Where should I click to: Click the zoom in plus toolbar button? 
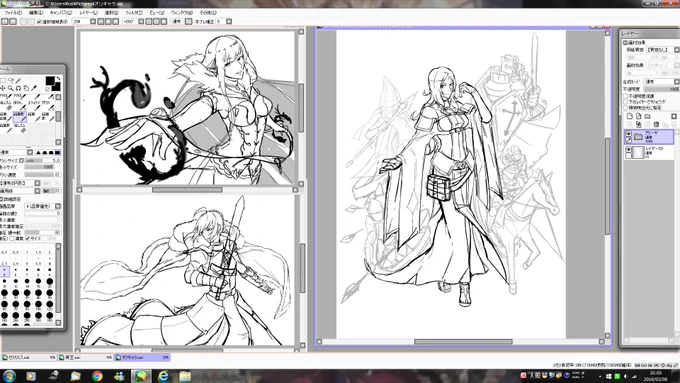108,21
